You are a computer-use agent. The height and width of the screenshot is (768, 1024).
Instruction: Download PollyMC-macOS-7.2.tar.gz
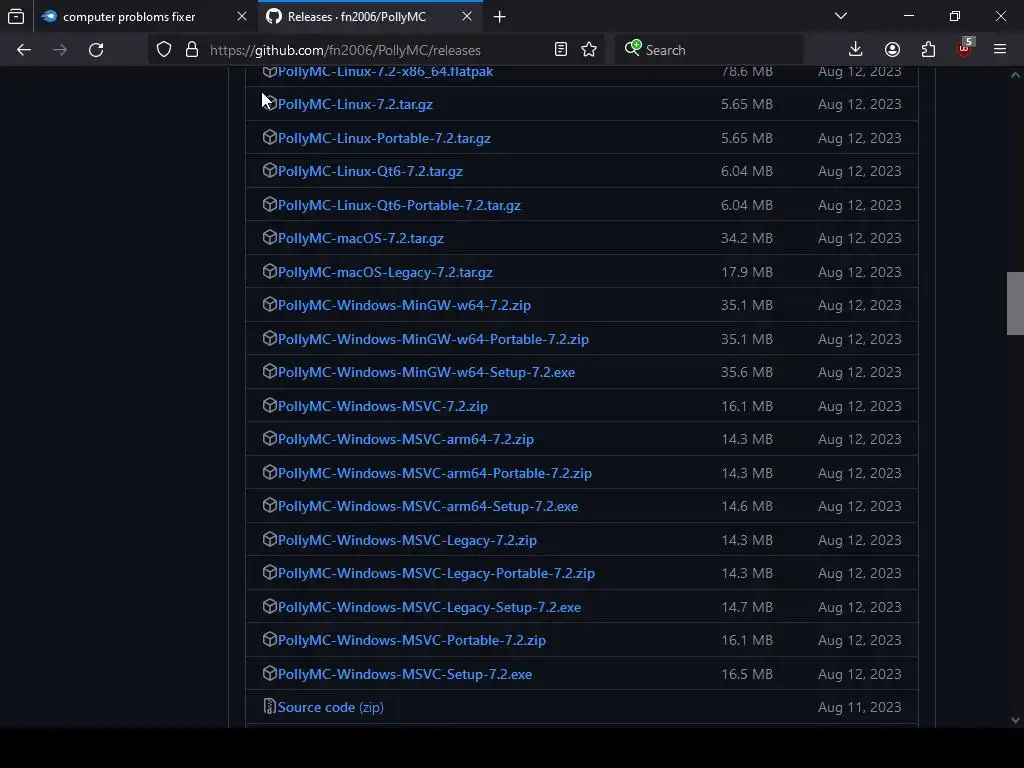(360, 238)
